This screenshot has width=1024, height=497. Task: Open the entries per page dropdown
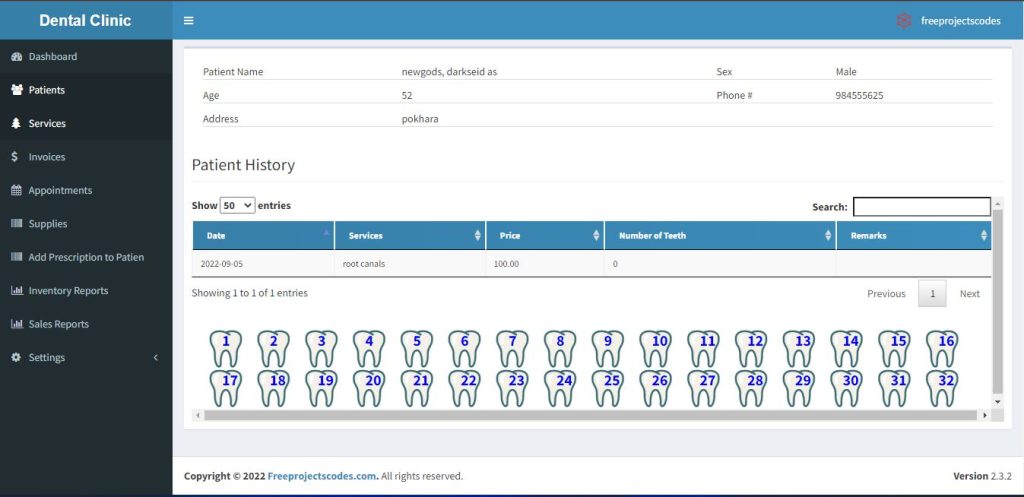(237, 205)
